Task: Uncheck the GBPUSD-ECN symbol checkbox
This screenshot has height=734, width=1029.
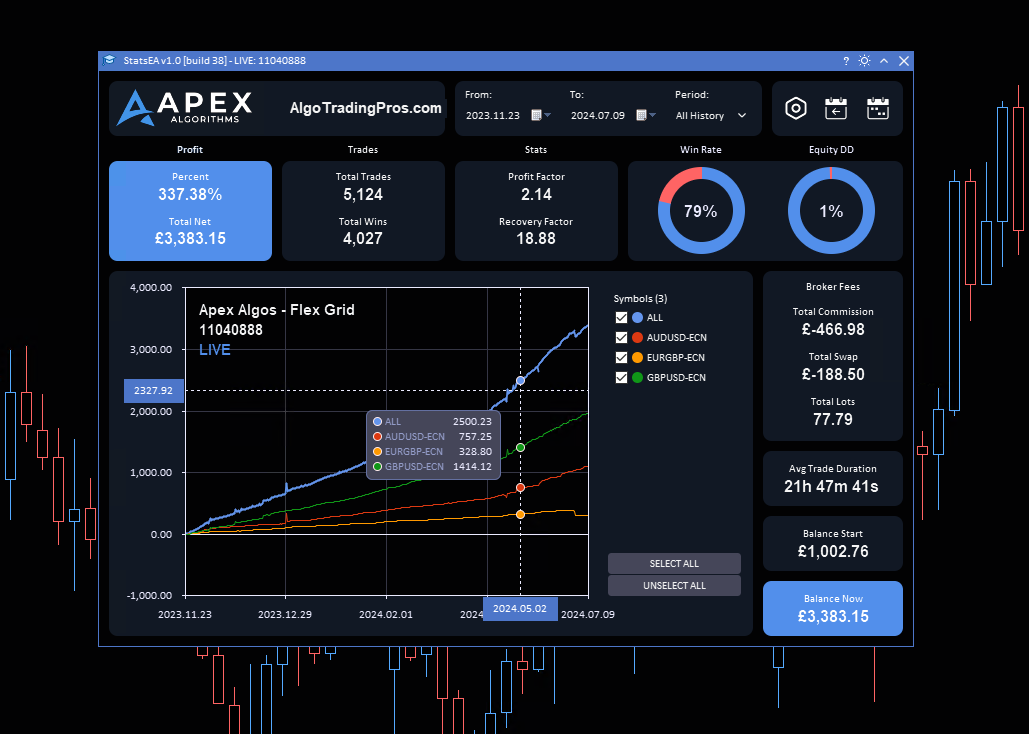Action: pyautogui.click(x=621, y=377)
